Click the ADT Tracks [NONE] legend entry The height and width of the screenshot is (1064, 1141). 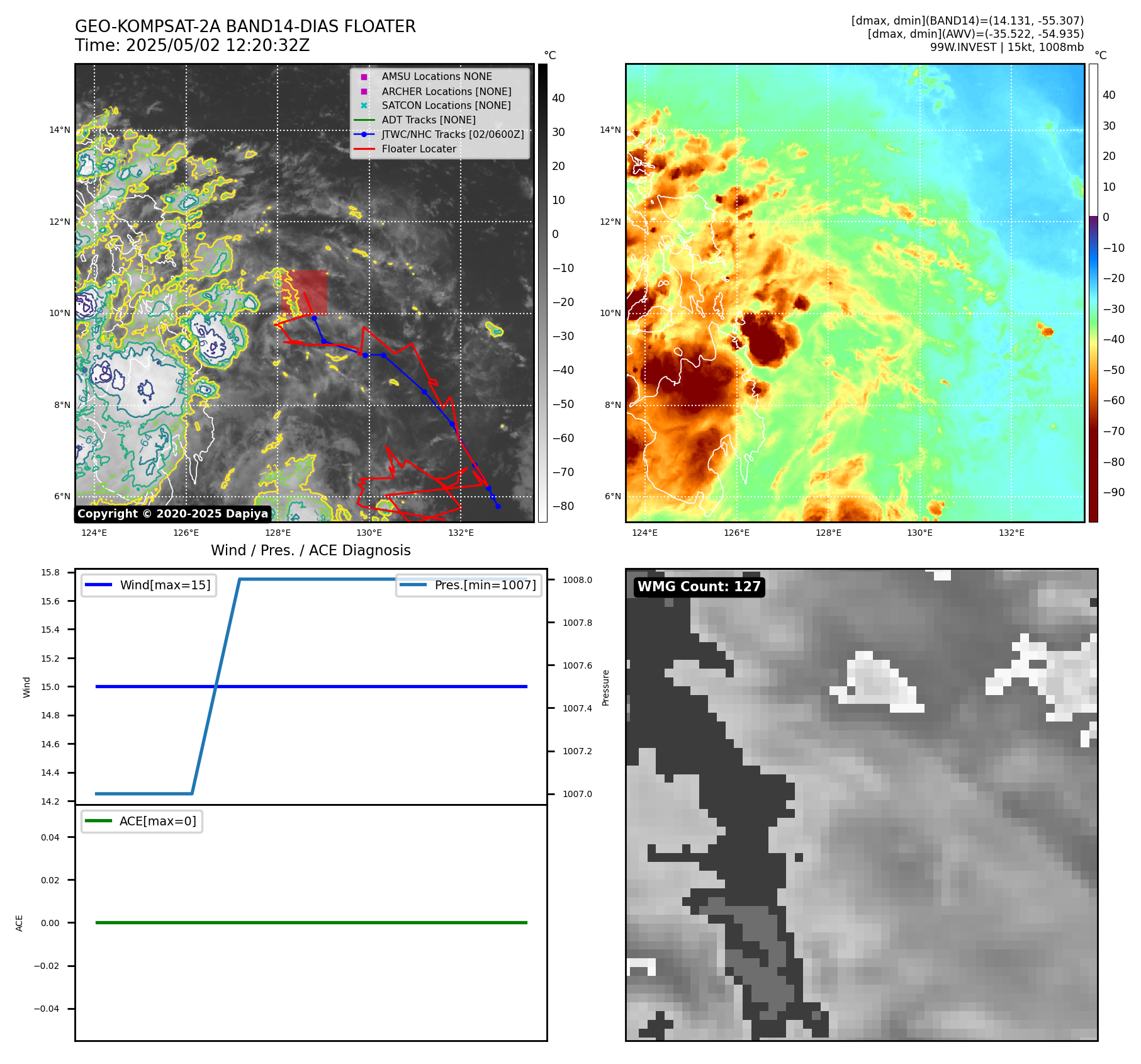pos(429,120)
